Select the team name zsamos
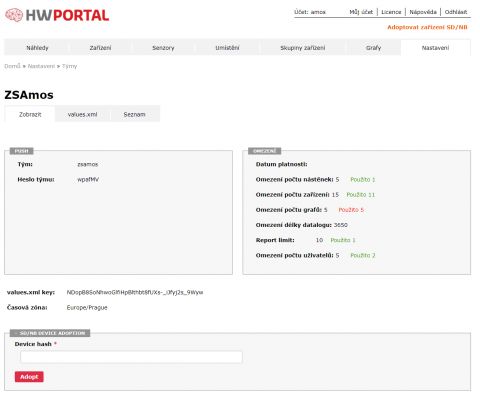 88,164
